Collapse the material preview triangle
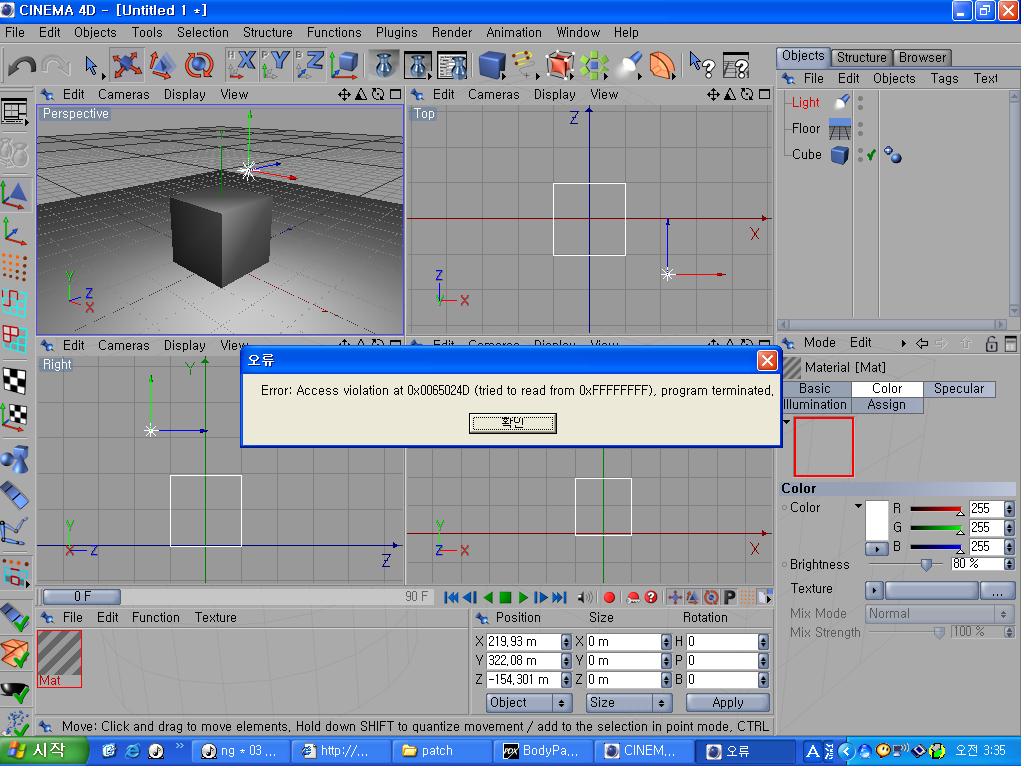The width and height of the screenshot is (1024, 768). tap(787, 423)
